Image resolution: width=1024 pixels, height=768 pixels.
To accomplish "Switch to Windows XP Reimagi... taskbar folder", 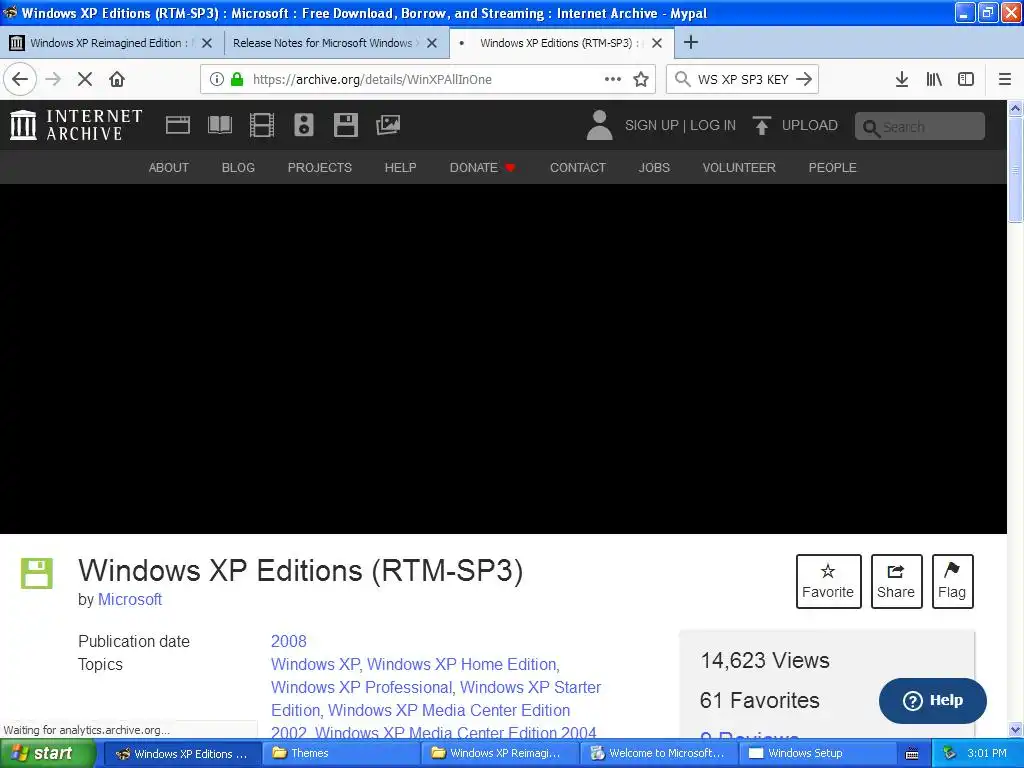I will point(500,753).
